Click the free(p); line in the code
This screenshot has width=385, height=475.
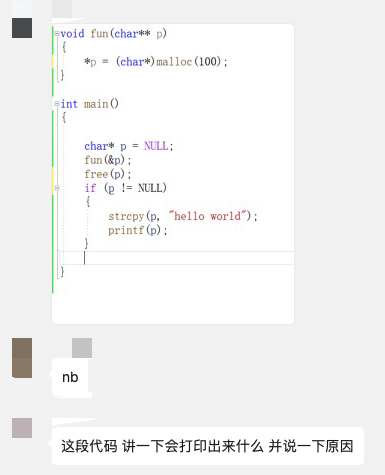coord(108,174)
